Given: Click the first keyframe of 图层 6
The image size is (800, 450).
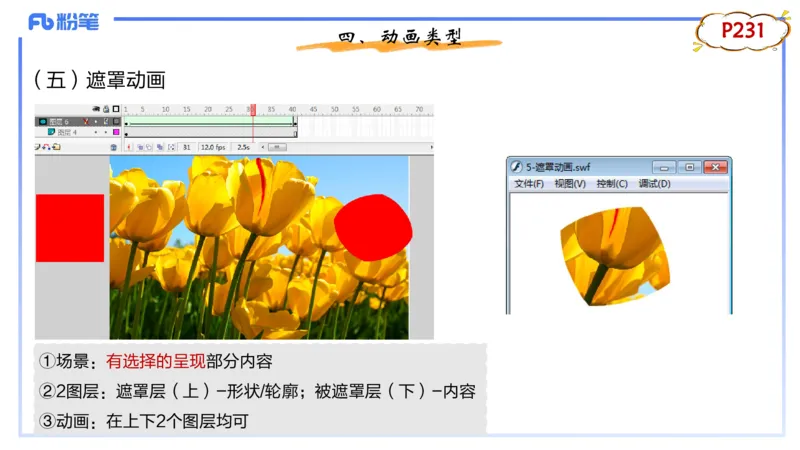Looking at the screenshot, I should 127,123.
